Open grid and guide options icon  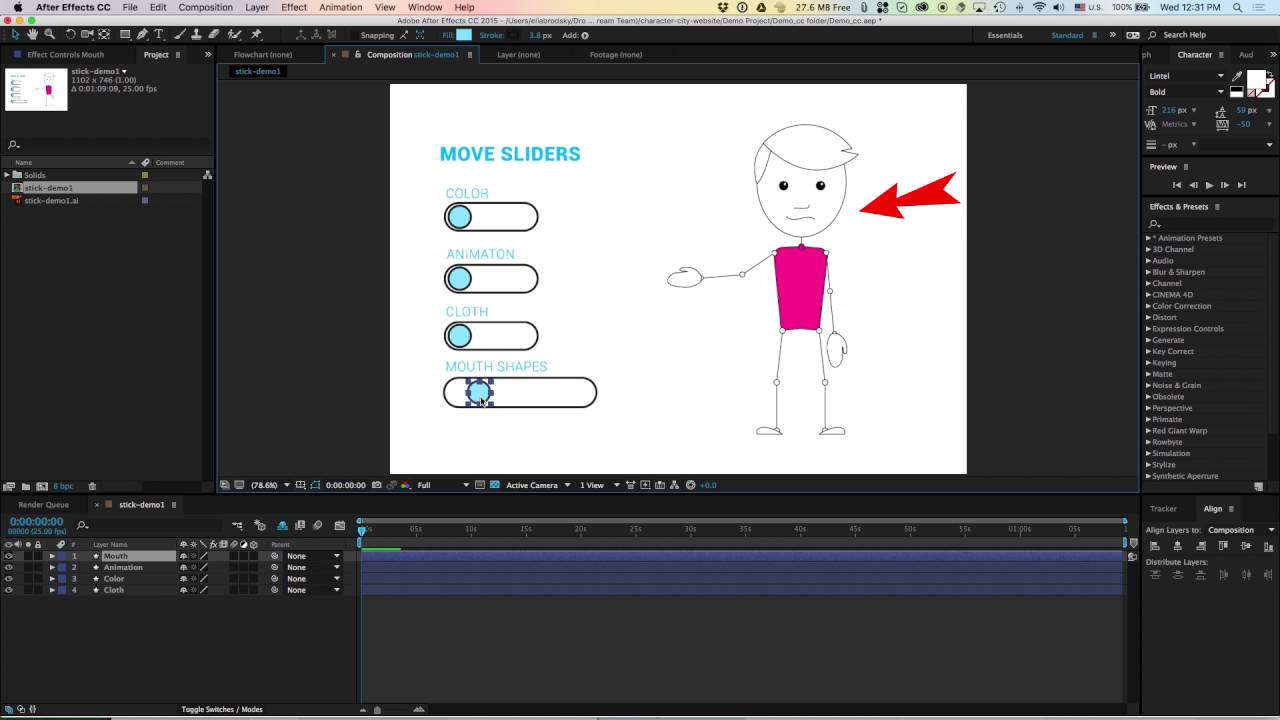300,485
